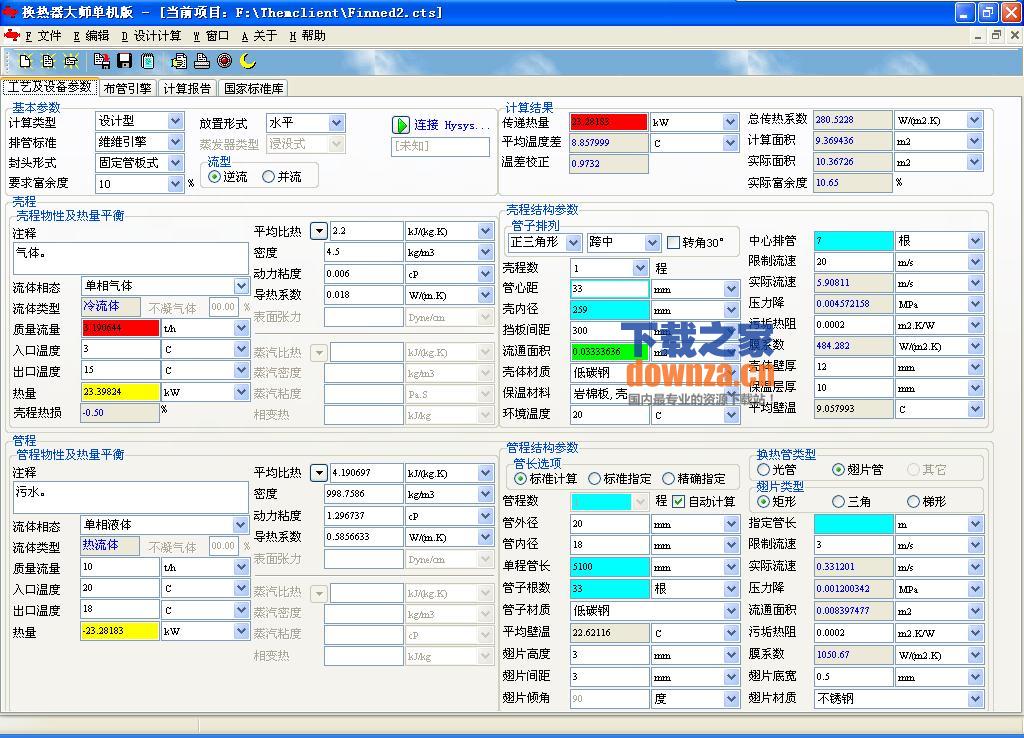1024x738 pixels.
Task: Open the 排管标准 dropdown showing 维维引擎
Action: coord(175,142)
